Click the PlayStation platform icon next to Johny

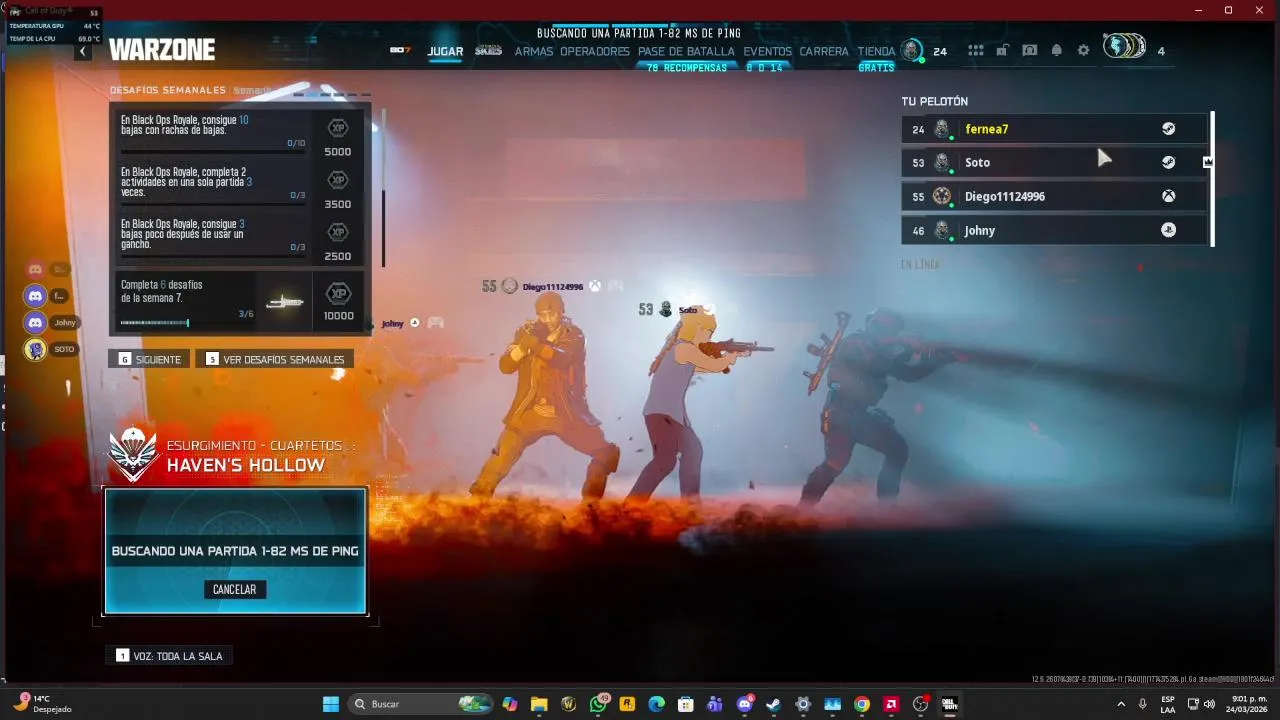pyautogui.click(x=1168, y=230)
